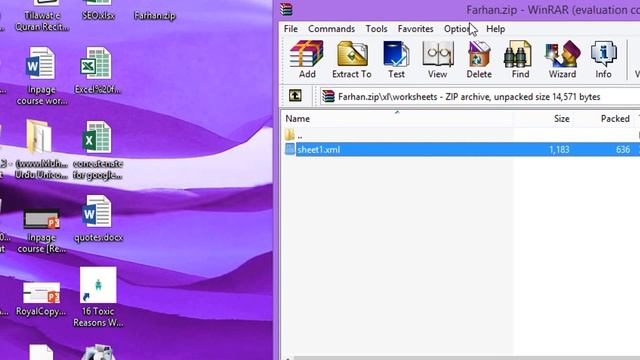Click the View toolbar icon
Screen dimensions: 640x360
438,60
